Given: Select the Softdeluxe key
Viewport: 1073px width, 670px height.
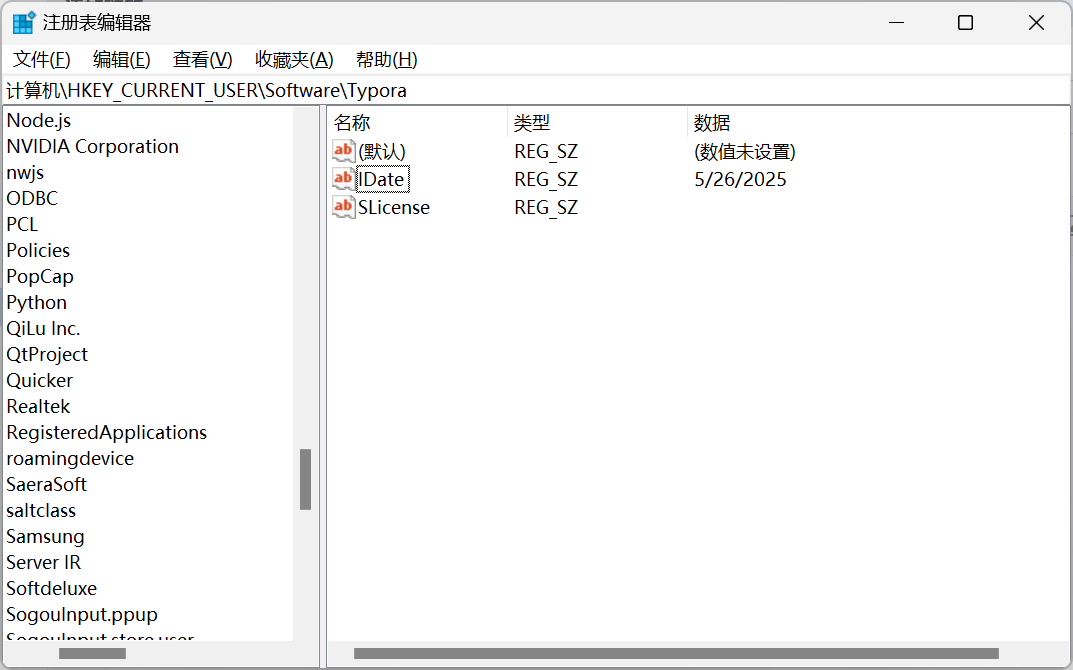Looking at the screenshot, I should (x=52, y=589).
